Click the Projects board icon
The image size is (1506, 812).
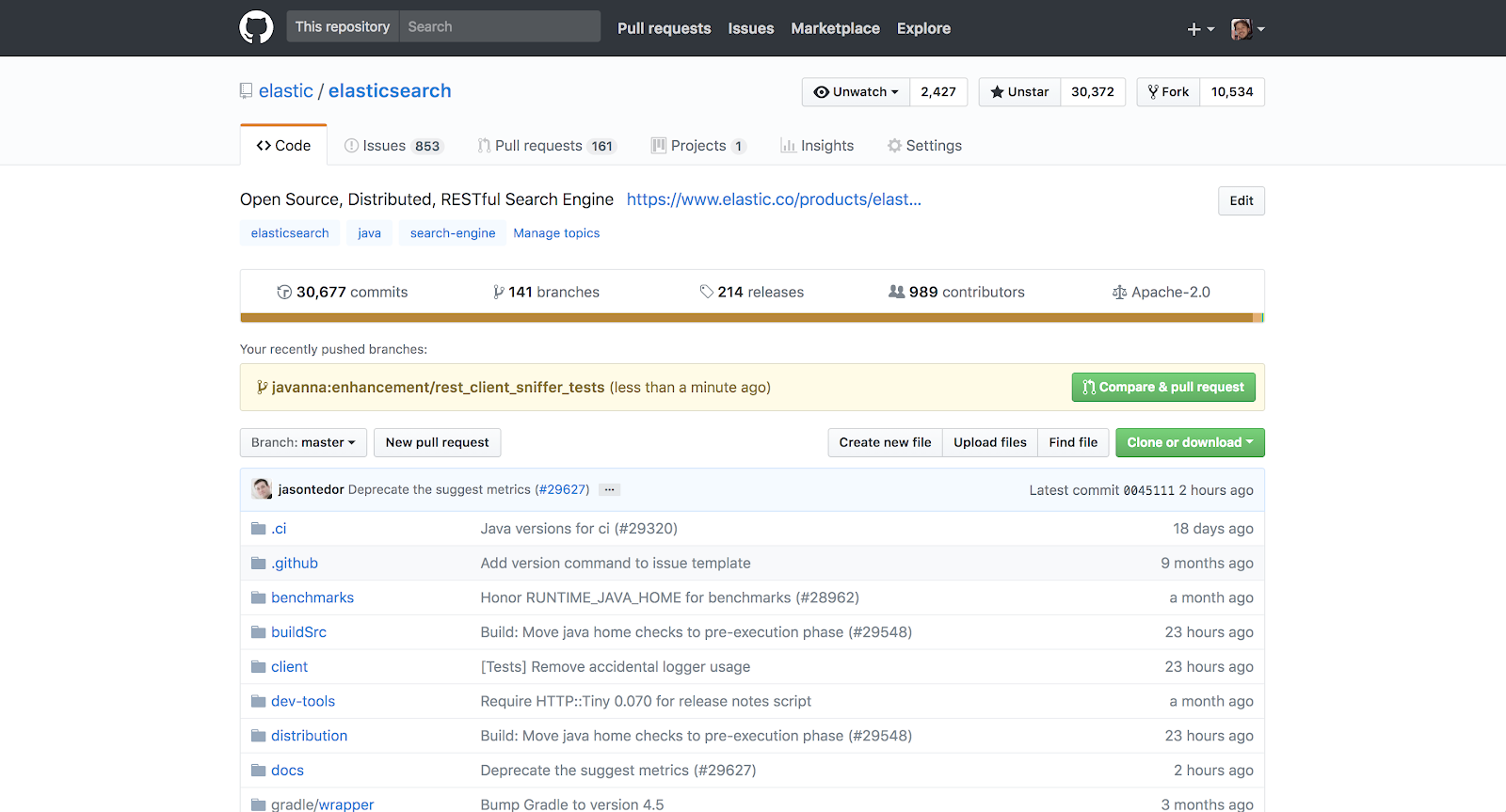click(659, 146)
